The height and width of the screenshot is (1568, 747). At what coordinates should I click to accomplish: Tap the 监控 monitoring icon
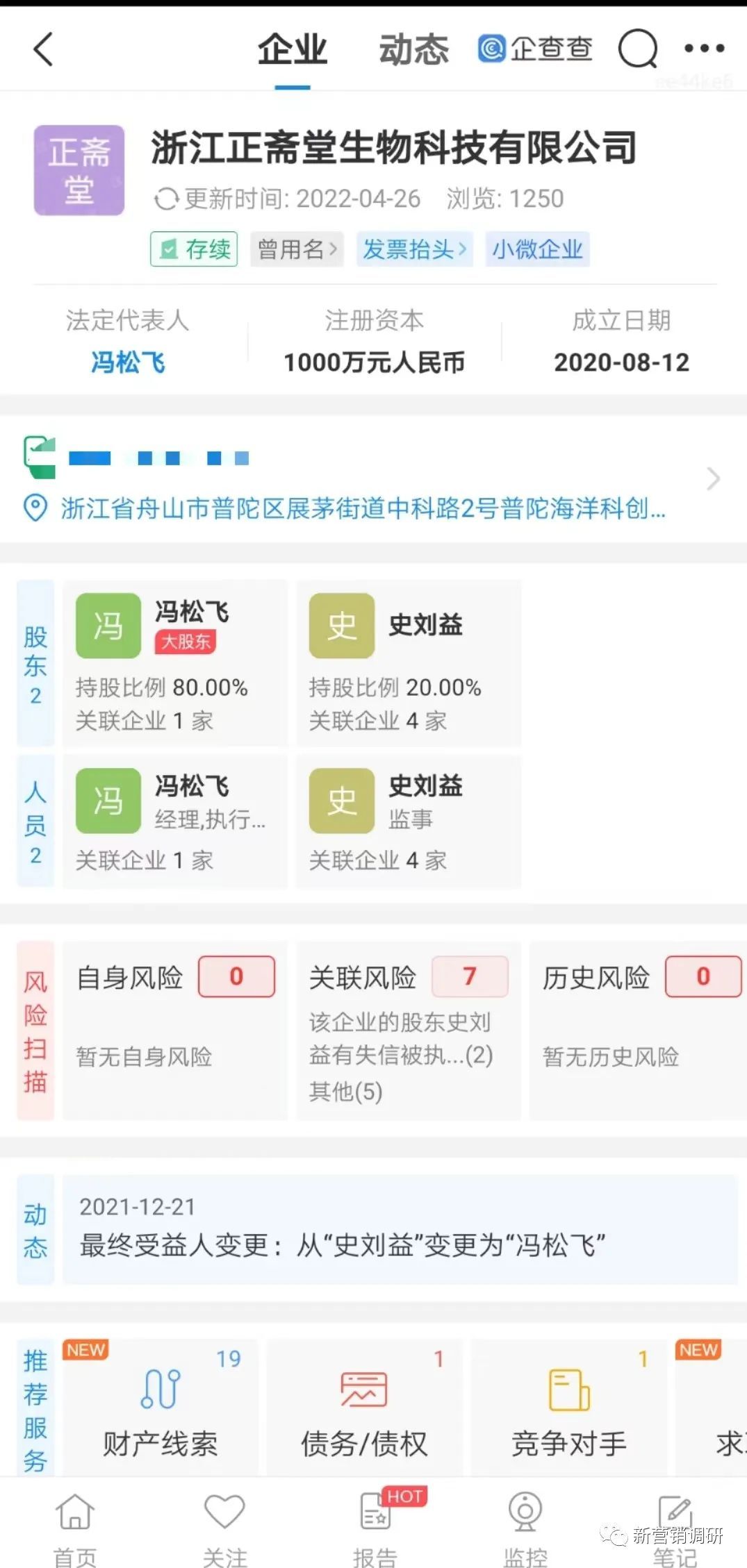[x=523, y=1517]
